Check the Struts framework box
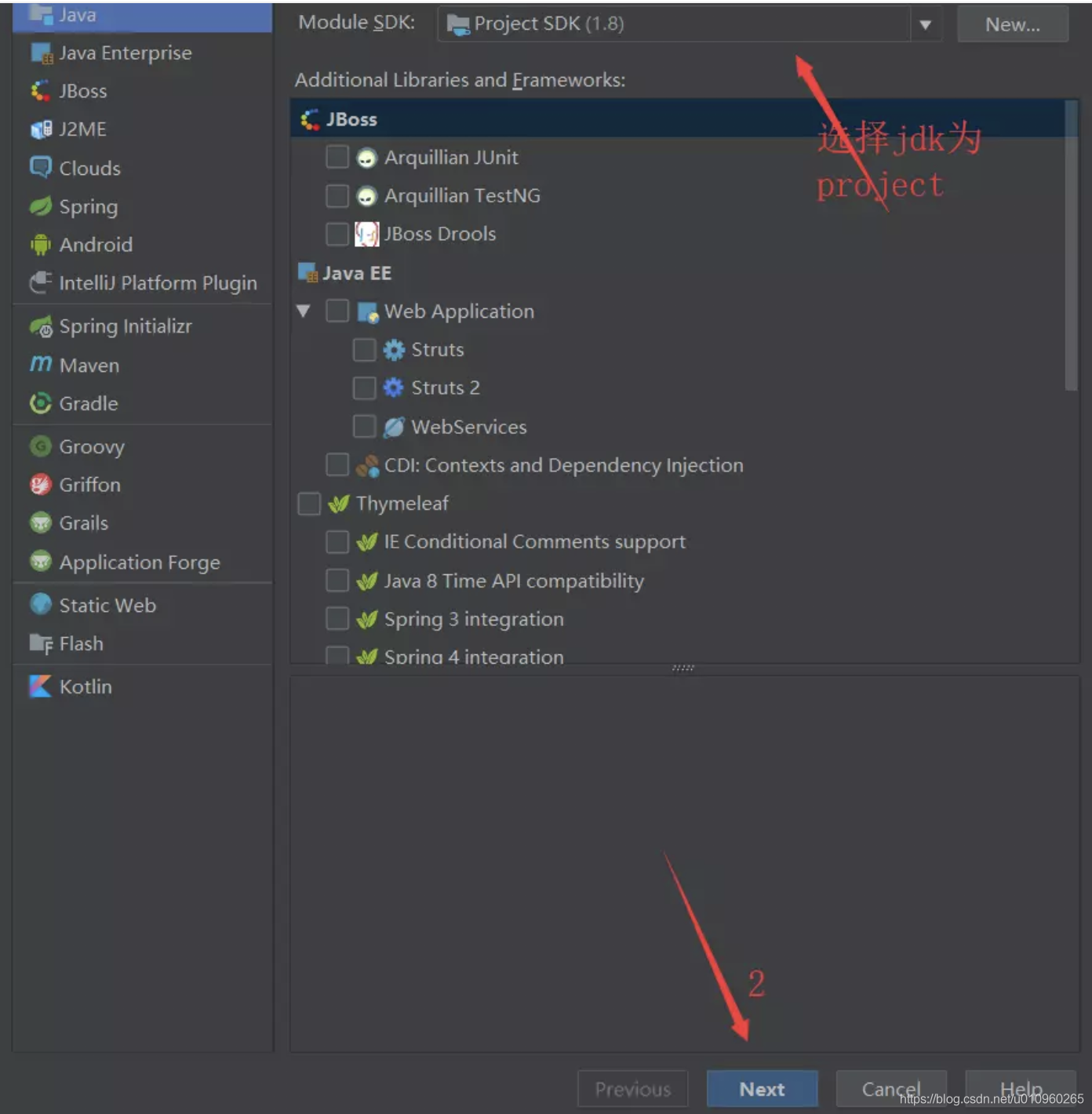This screenshot has width=1092, height=1114. tap(364, 349)
